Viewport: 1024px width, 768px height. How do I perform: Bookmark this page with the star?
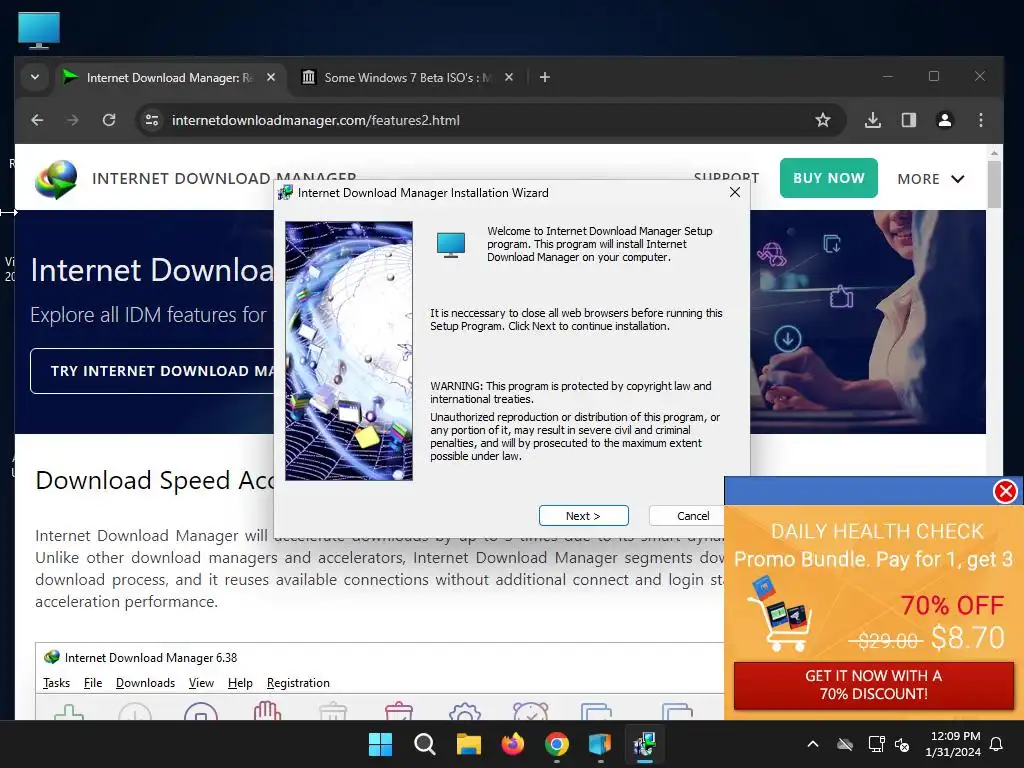coord(822,120)
